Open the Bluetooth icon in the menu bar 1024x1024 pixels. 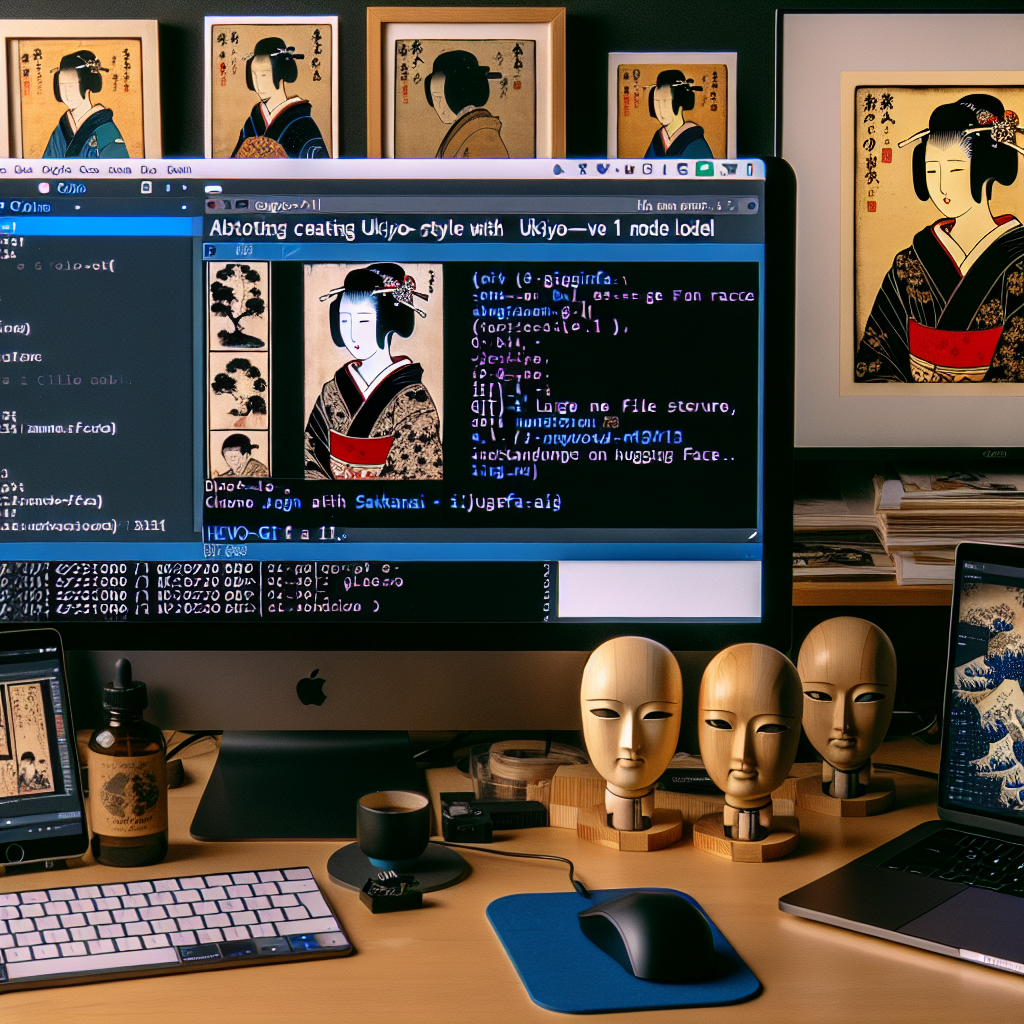tap(583, 170)
